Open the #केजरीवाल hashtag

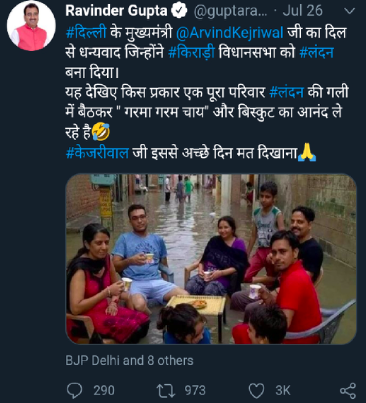click(97, 153)
